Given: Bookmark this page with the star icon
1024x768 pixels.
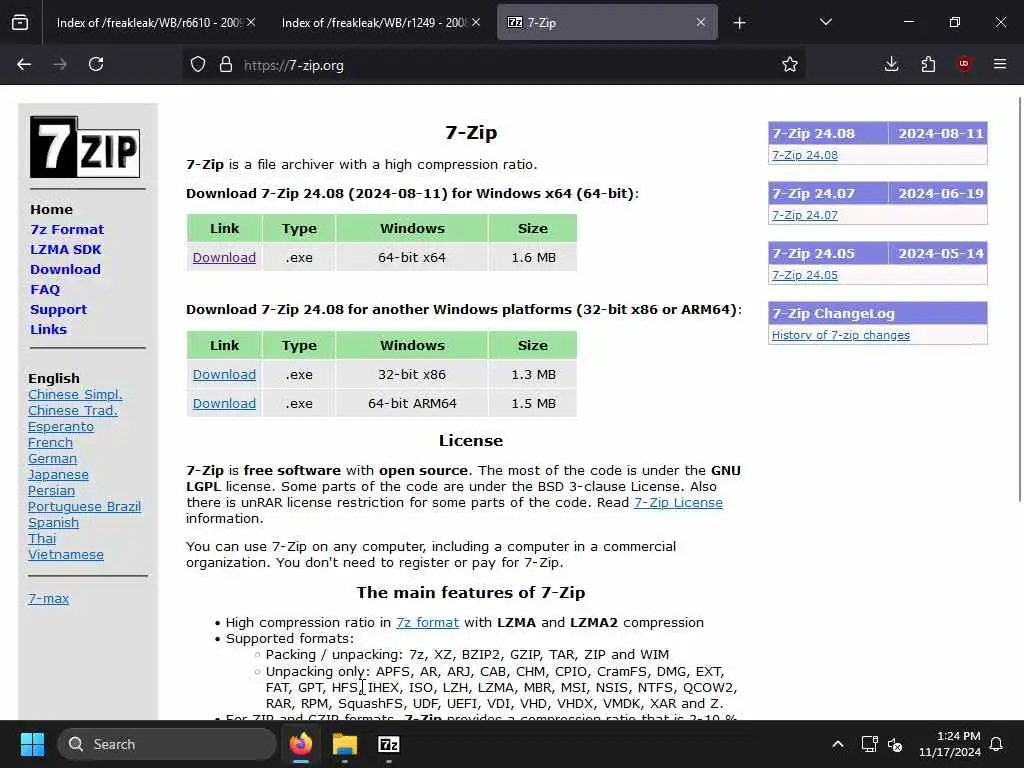Looking at the screenshot, I should (790, 64).
